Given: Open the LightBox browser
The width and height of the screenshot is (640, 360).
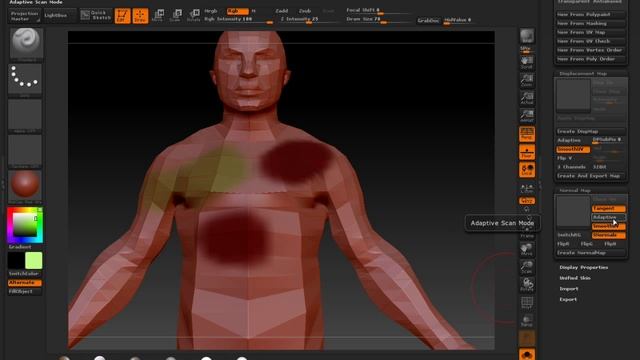Looking at the screenshot, I should [59, 16].
